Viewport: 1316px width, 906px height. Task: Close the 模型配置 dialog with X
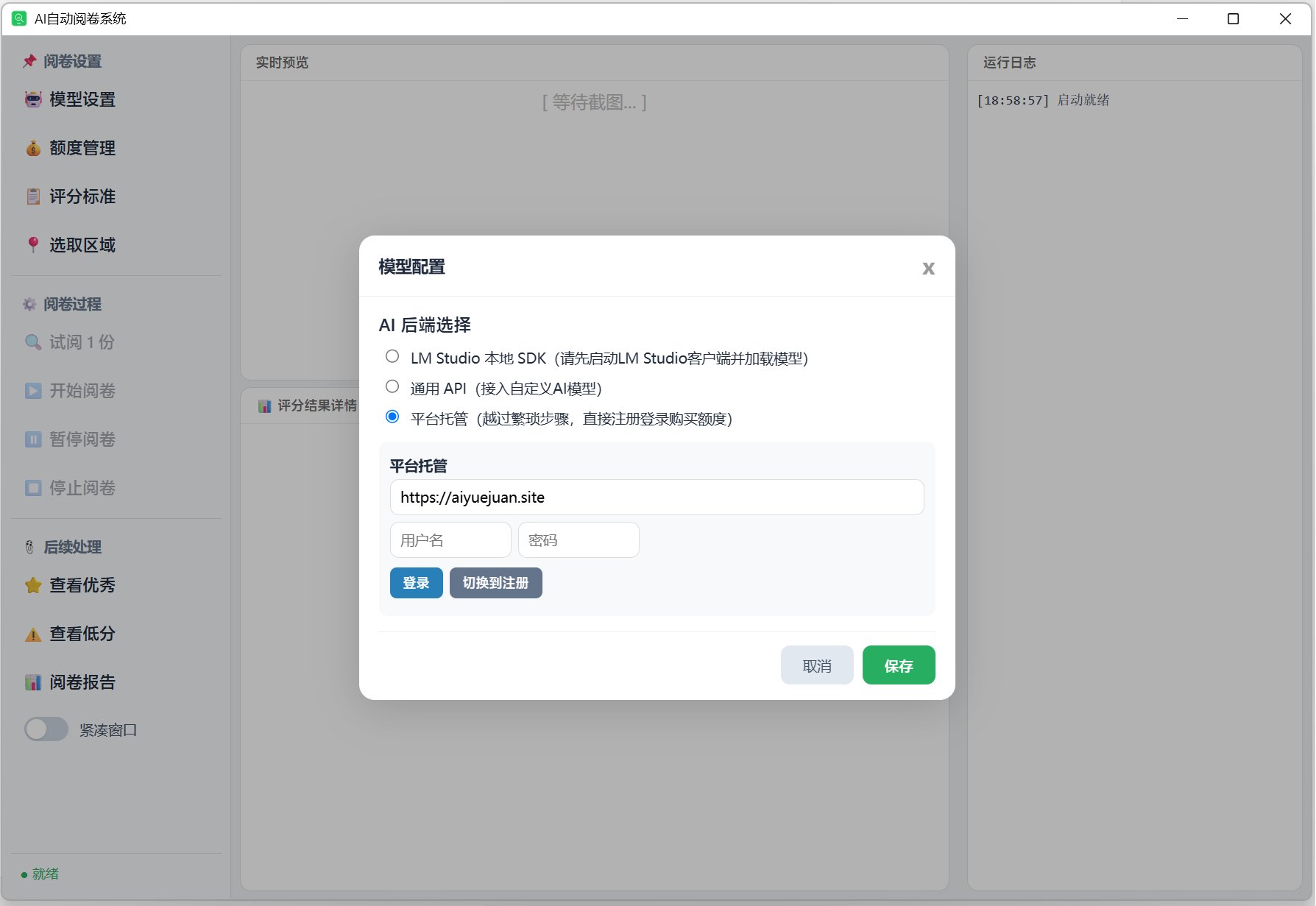point(928,268)
